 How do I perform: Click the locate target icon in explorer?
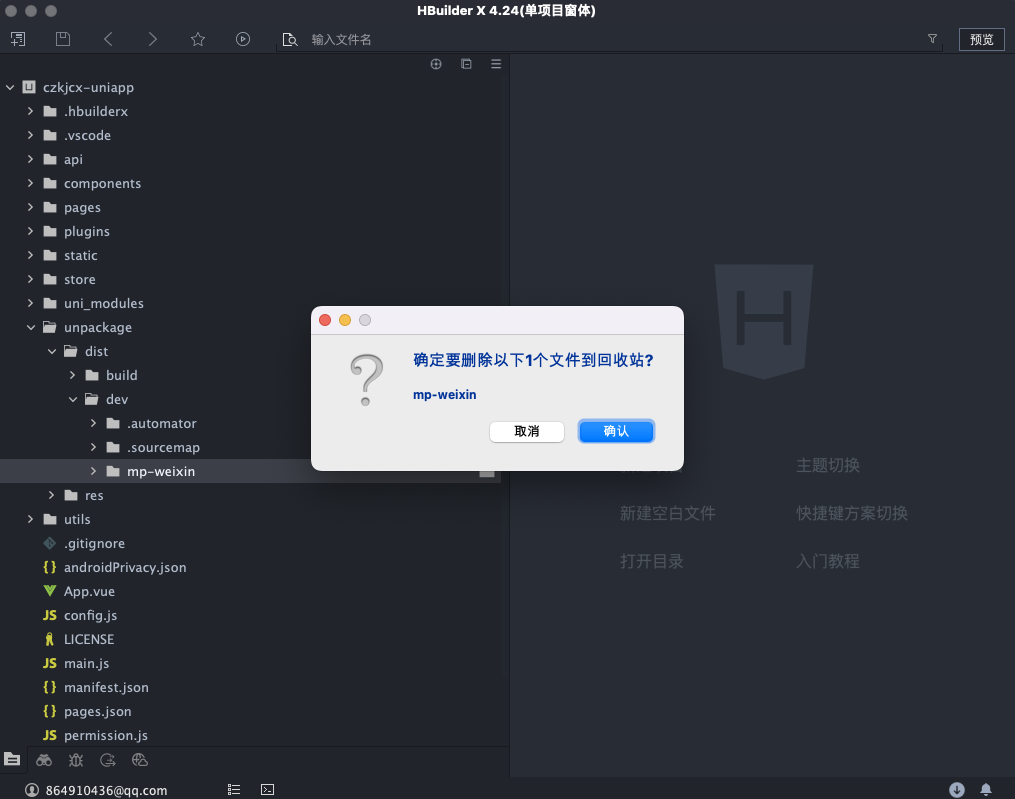[436, 63]
